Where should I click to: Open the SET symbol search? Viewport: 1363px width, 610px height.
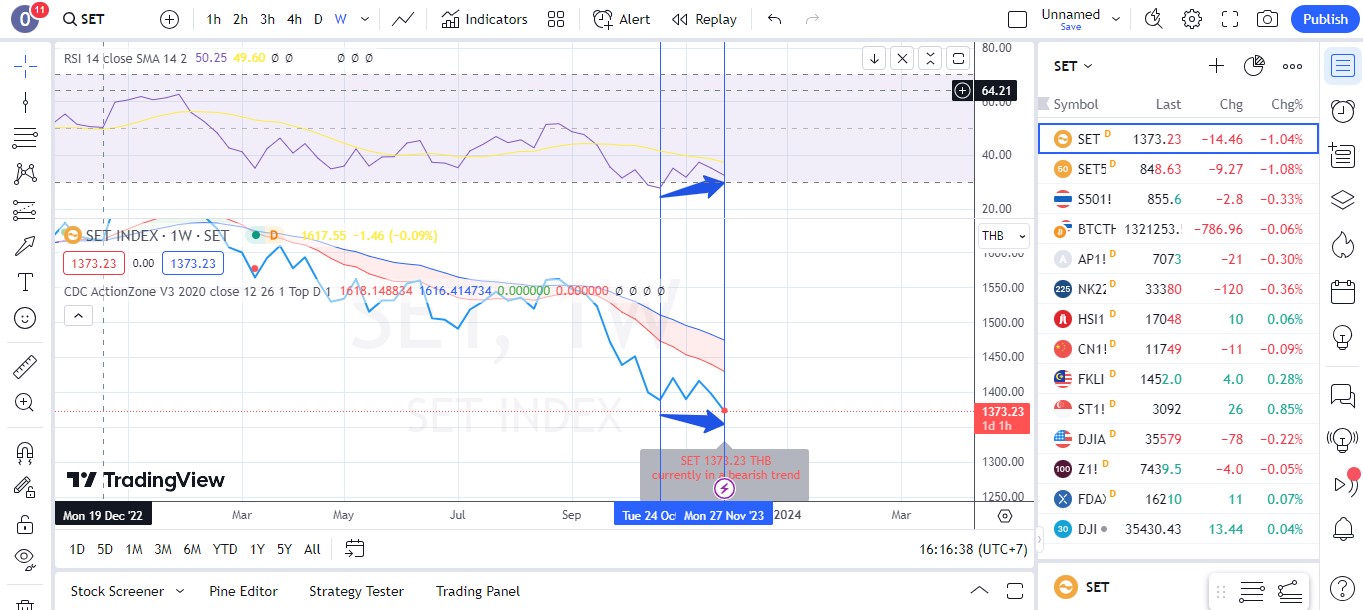(83, 19)
